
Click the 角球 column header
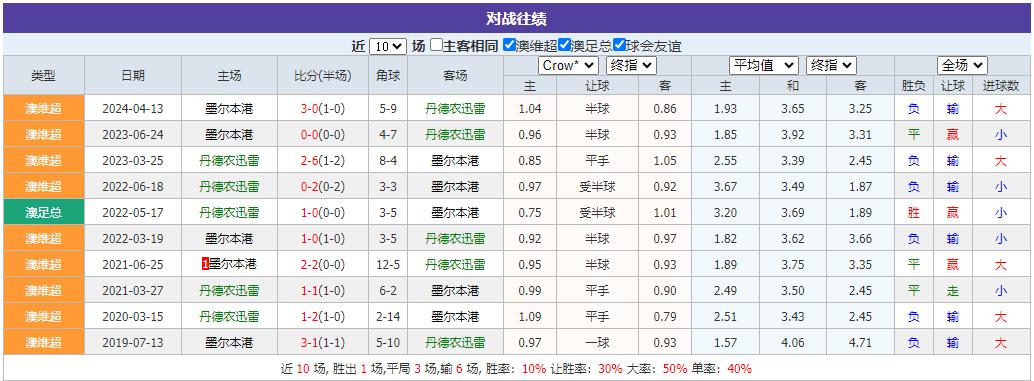tap(388, 75)
